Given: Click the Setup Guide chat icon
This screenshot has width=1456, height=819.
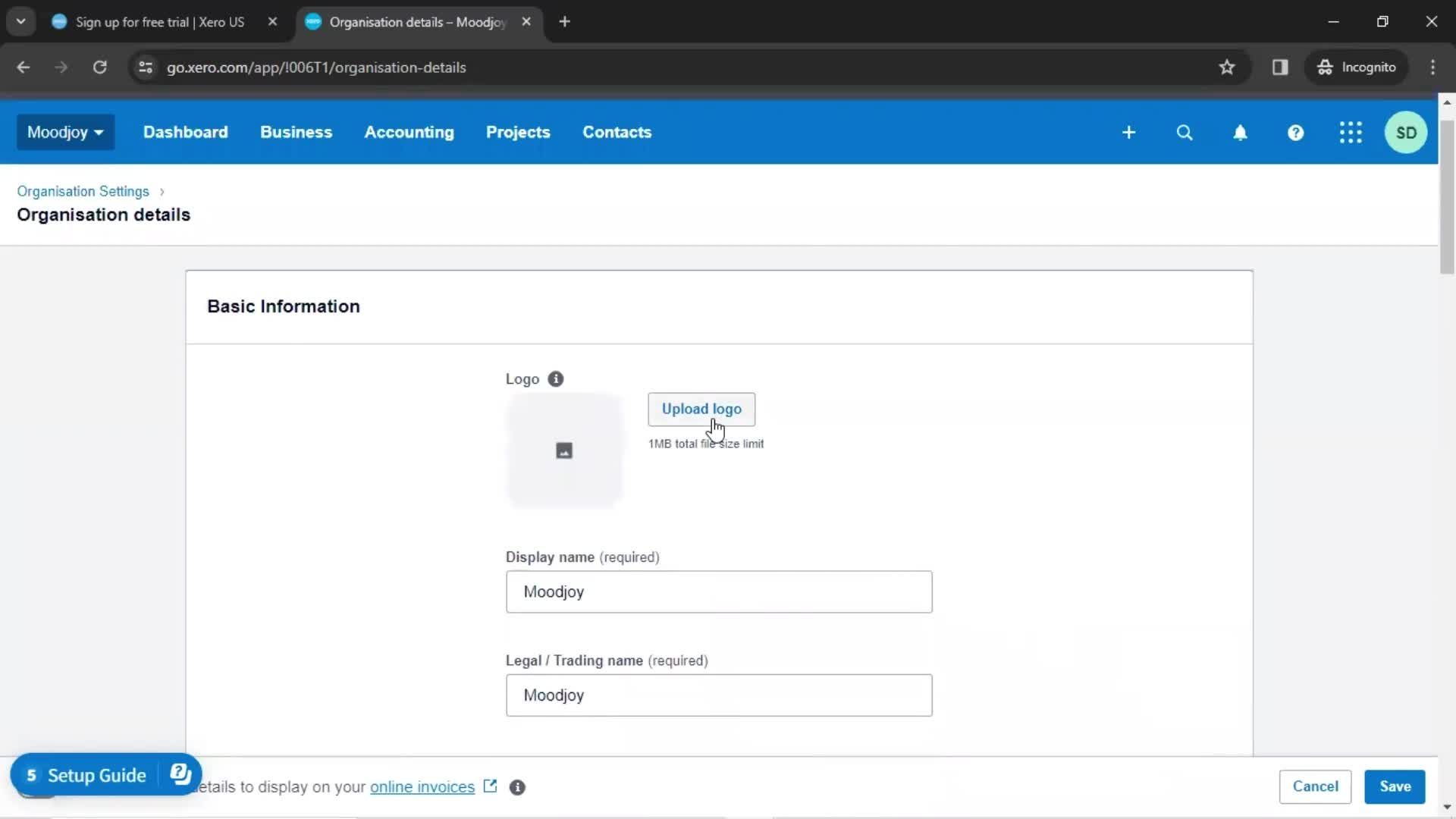Looking at the screenshot, I should pos(180,774).
